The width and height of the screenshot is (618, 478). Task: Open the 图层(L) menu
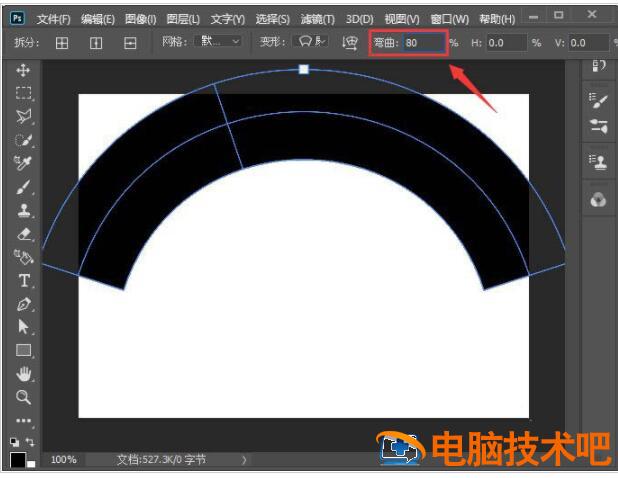[x=183, y=19]
